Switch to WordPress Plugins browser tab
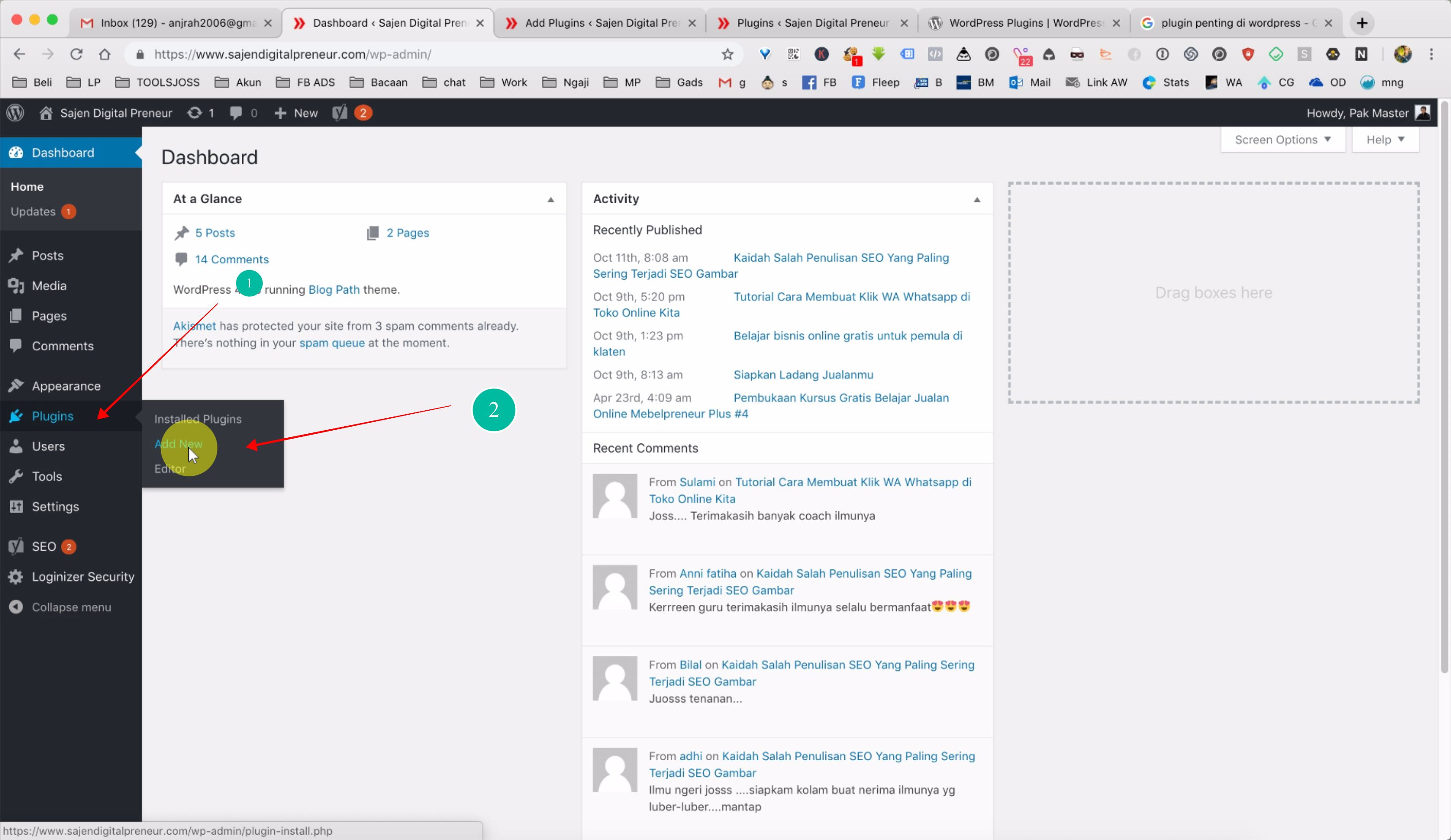1451x840 pixels. tap(1024, 23)
